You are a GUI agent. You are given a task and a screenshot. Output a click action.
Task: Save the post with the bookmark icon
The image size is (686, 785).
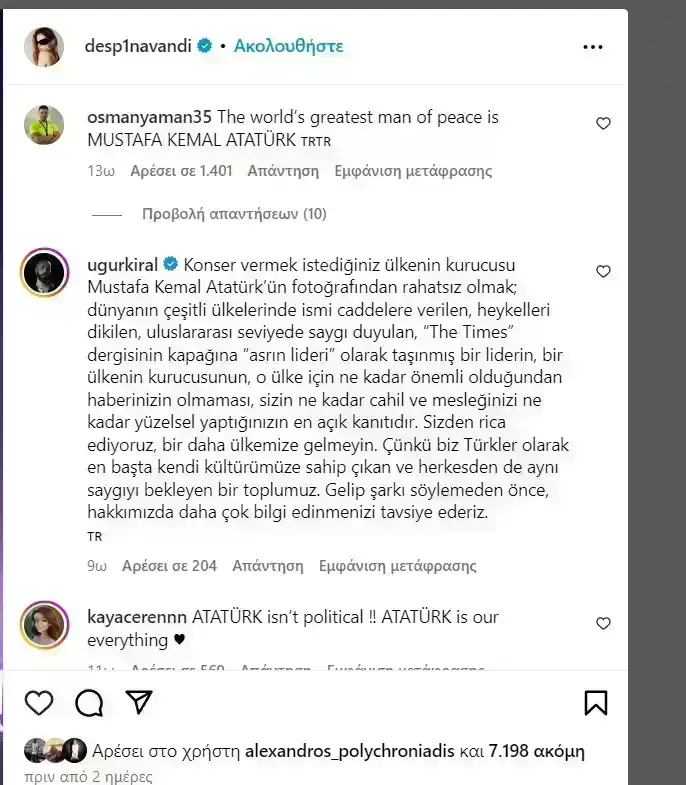[x=596, y=702]
